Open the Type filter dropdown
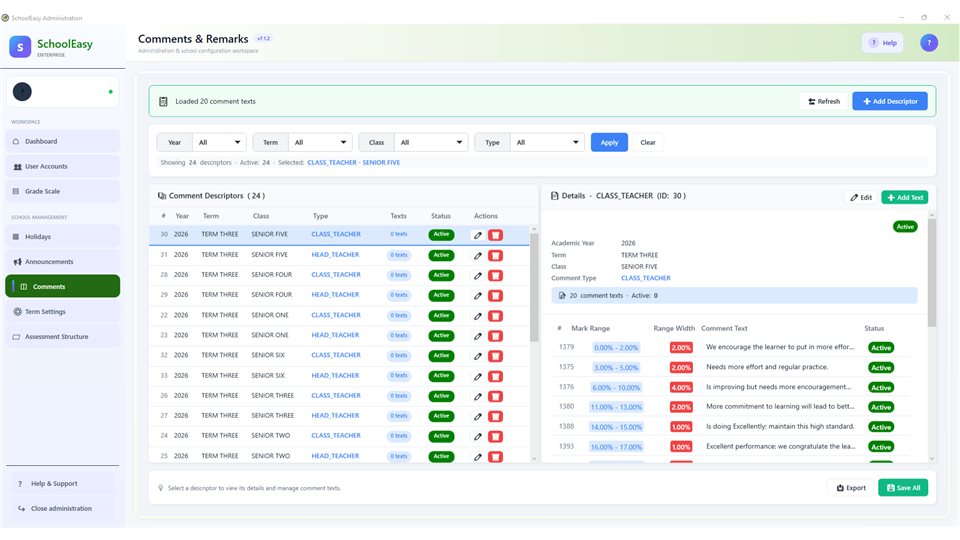 [x=547, y=142]
